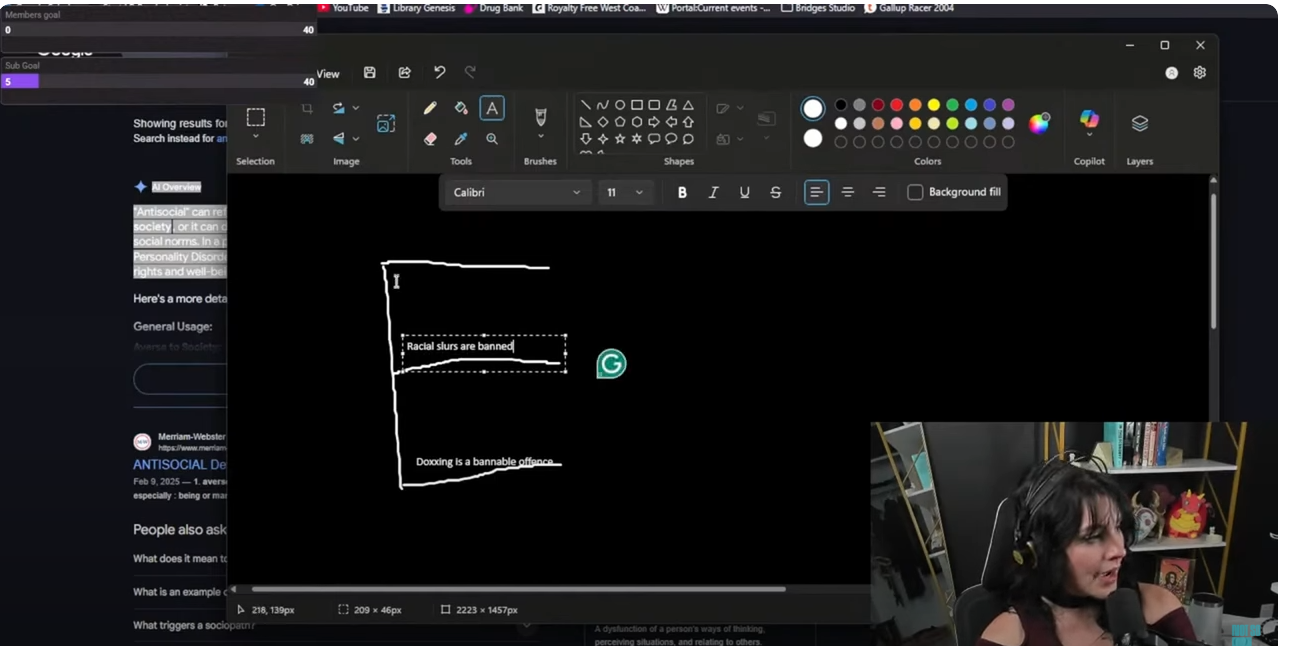Viewport: 1298px width, 646px height.
Task: Click the Redo arrow
Action: 470,72
